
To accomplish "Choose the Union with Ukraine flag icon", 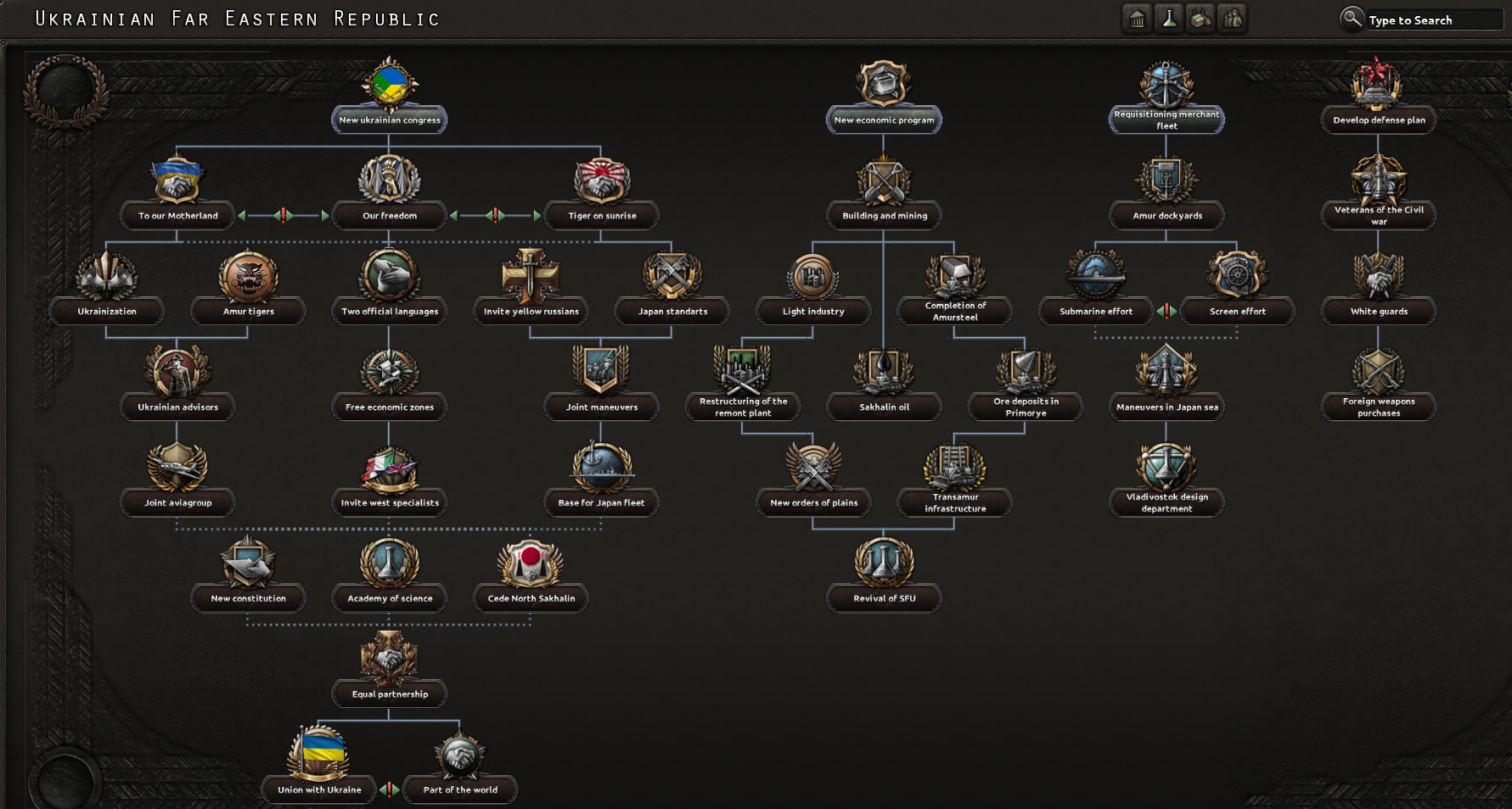I will 319,754.
